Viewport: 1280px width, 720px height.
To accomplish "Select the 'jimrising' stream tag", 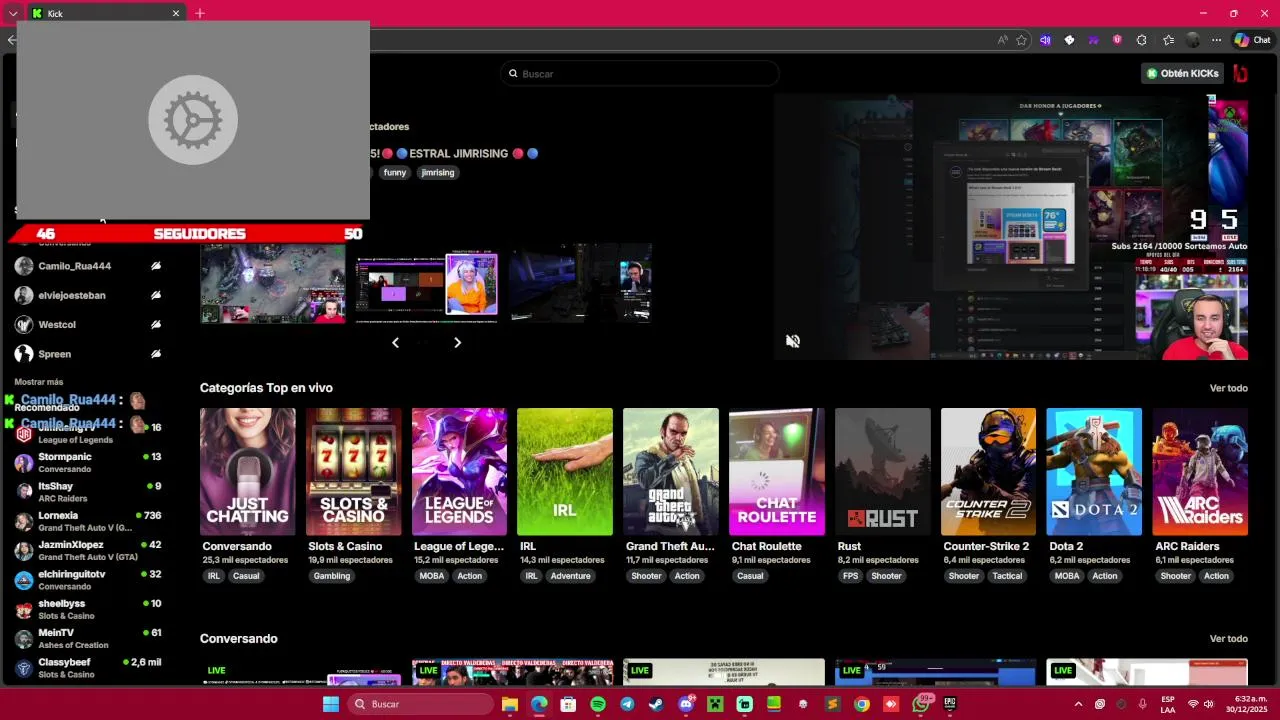I will point(438,172).
